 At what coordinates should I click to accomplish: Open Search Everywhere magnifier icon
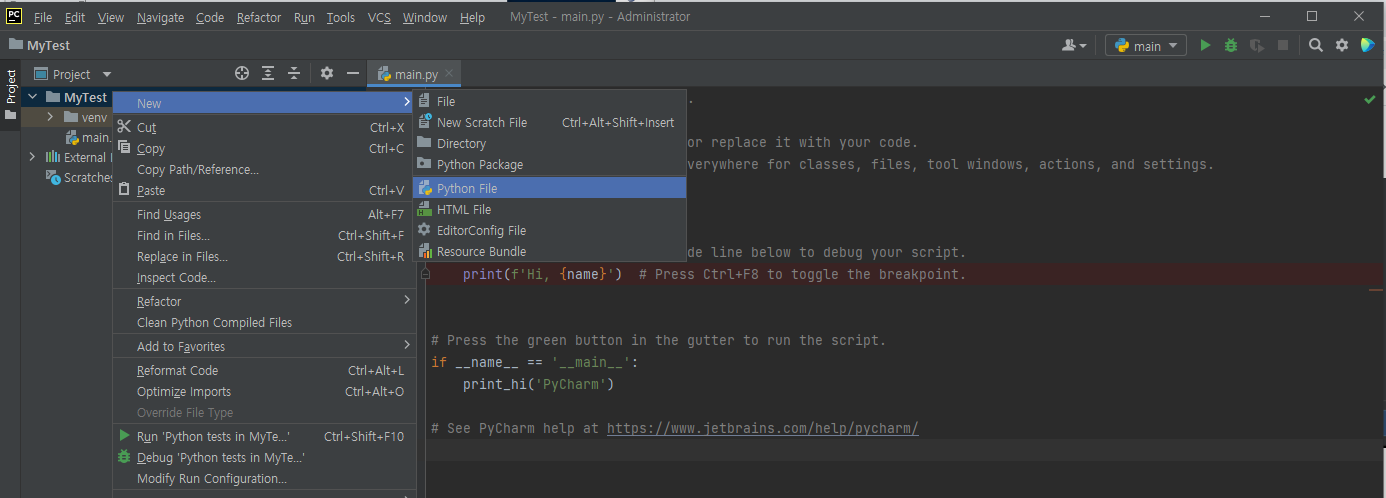click(x=1316, y=45)
